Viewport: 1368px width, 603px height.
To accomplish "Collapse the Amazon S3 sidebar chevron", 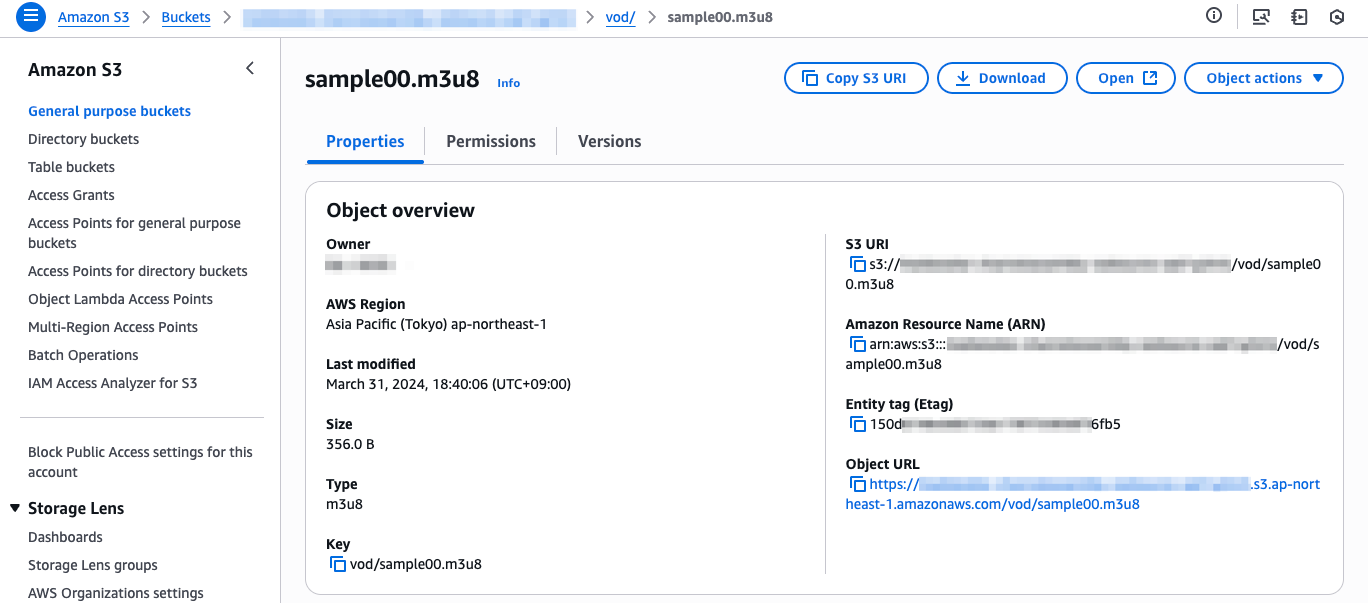I will (x=250, y=69).
